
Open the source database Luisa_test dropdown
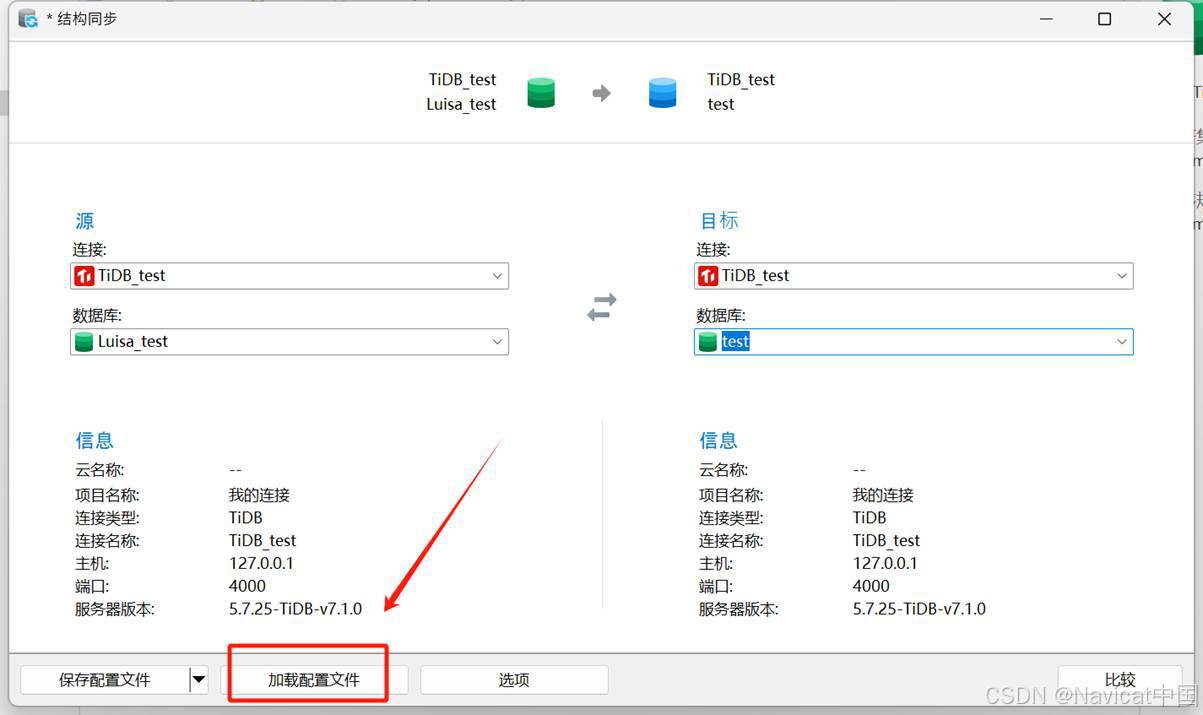click(289, 342)
